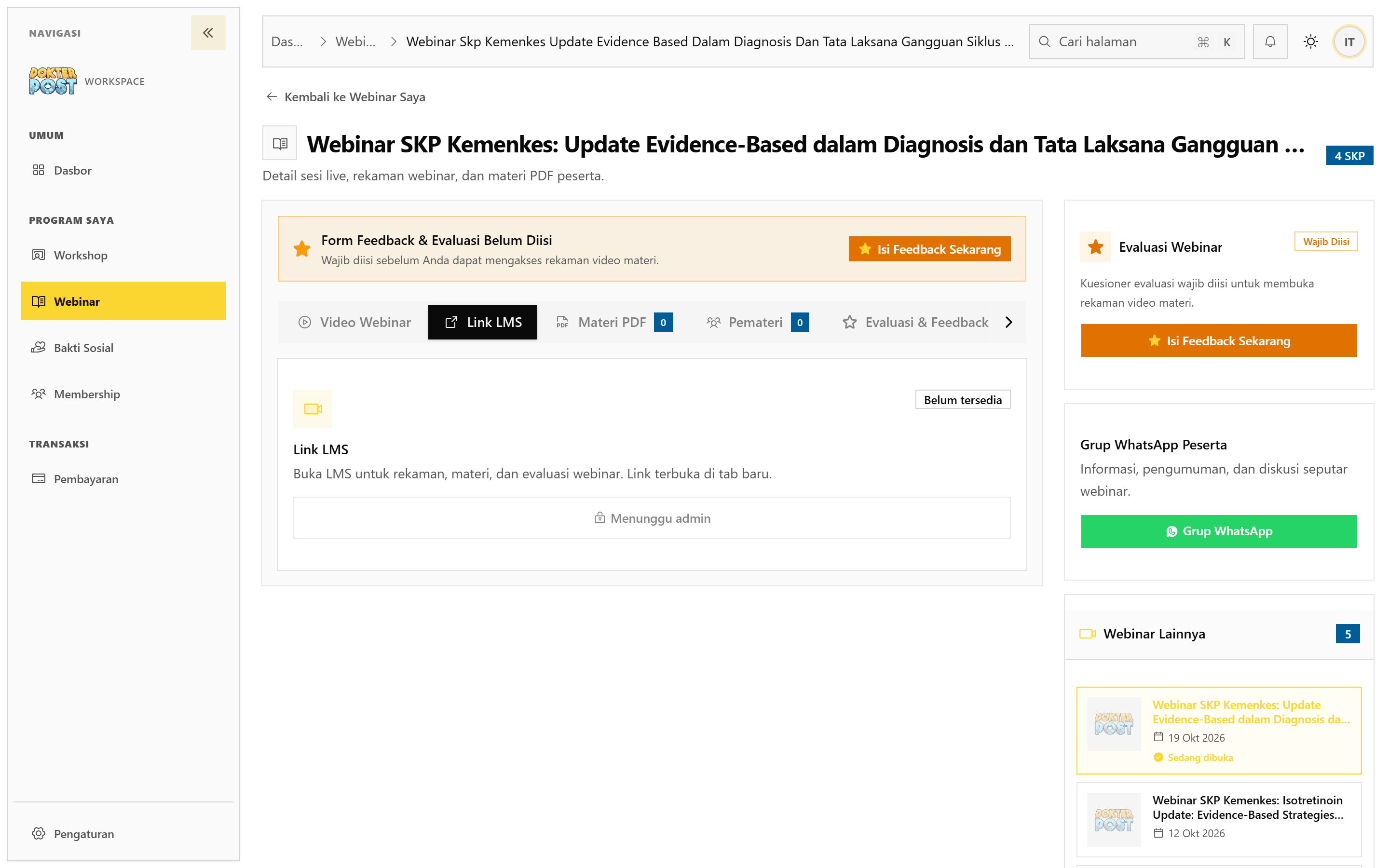1389x868 pixels.
Task: Open Pembayaran under Transaksi
Action: click(x=123, y=479)
